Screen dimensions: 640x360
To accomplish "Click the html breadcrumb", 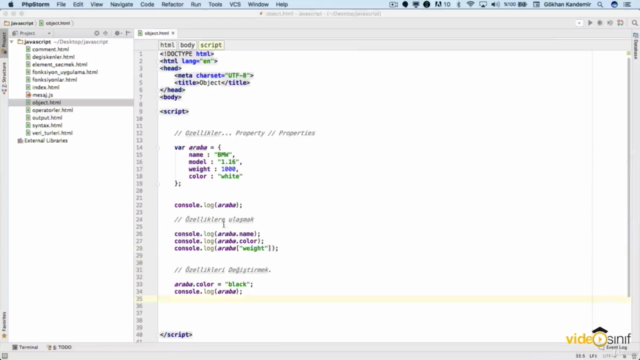I will pos(167,45).
